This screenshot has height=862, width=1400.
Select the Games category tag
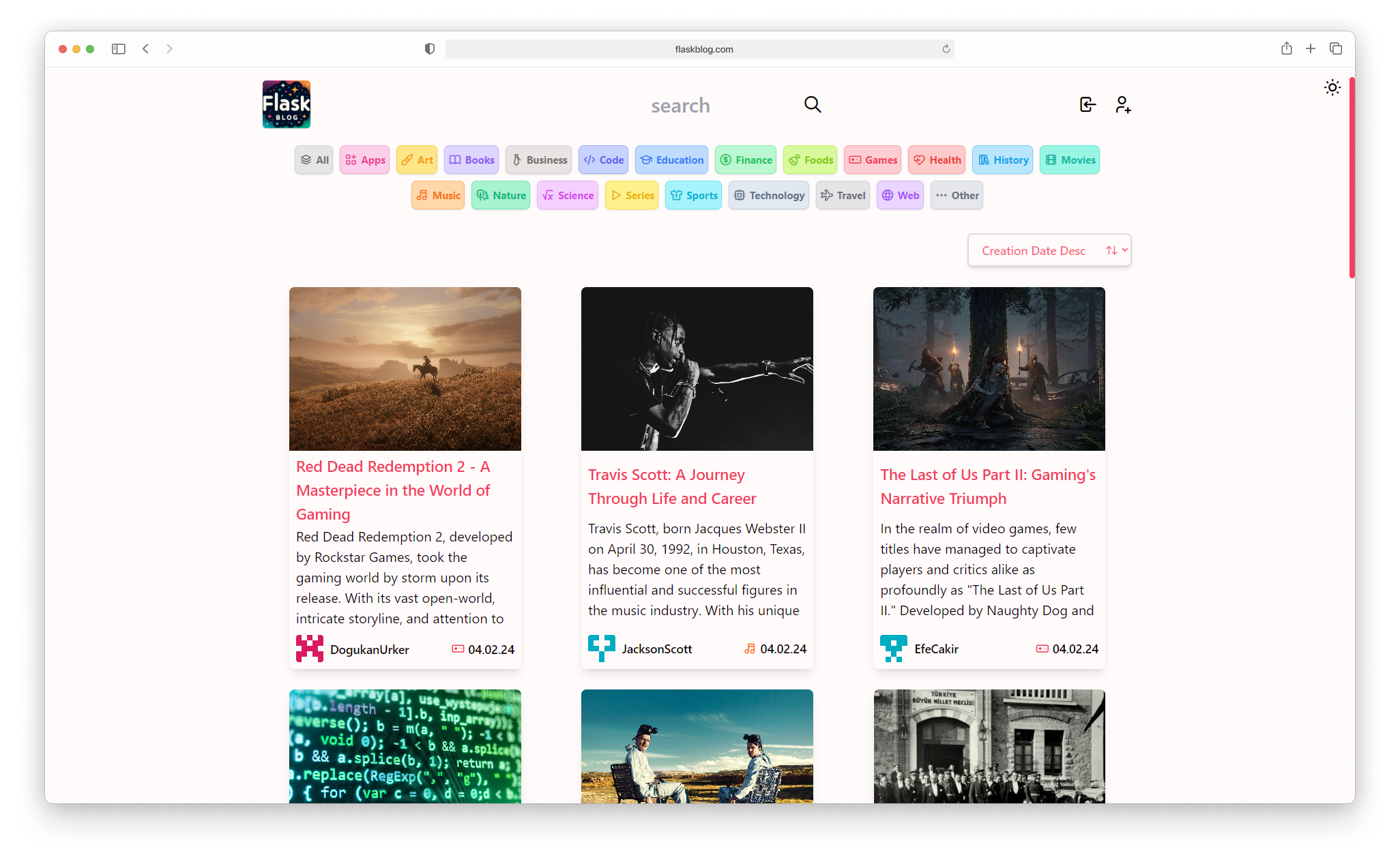[x=873, y=160]
